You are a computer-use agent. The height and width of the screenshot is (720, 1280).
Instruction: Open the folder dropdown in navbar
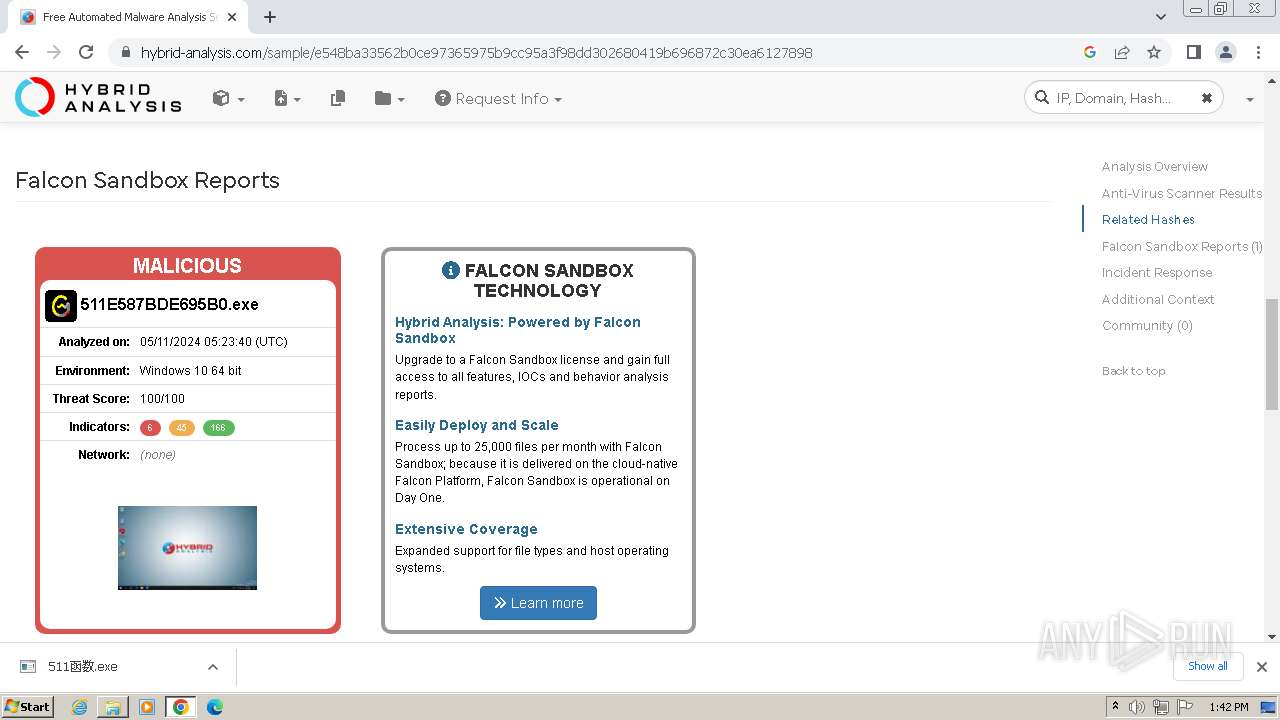389,98
